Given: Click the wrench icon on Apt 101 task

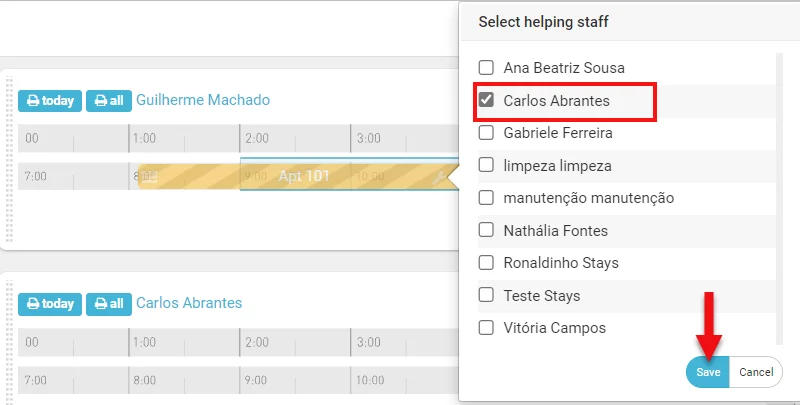Looking at the screenshot, I should point(440,177).
